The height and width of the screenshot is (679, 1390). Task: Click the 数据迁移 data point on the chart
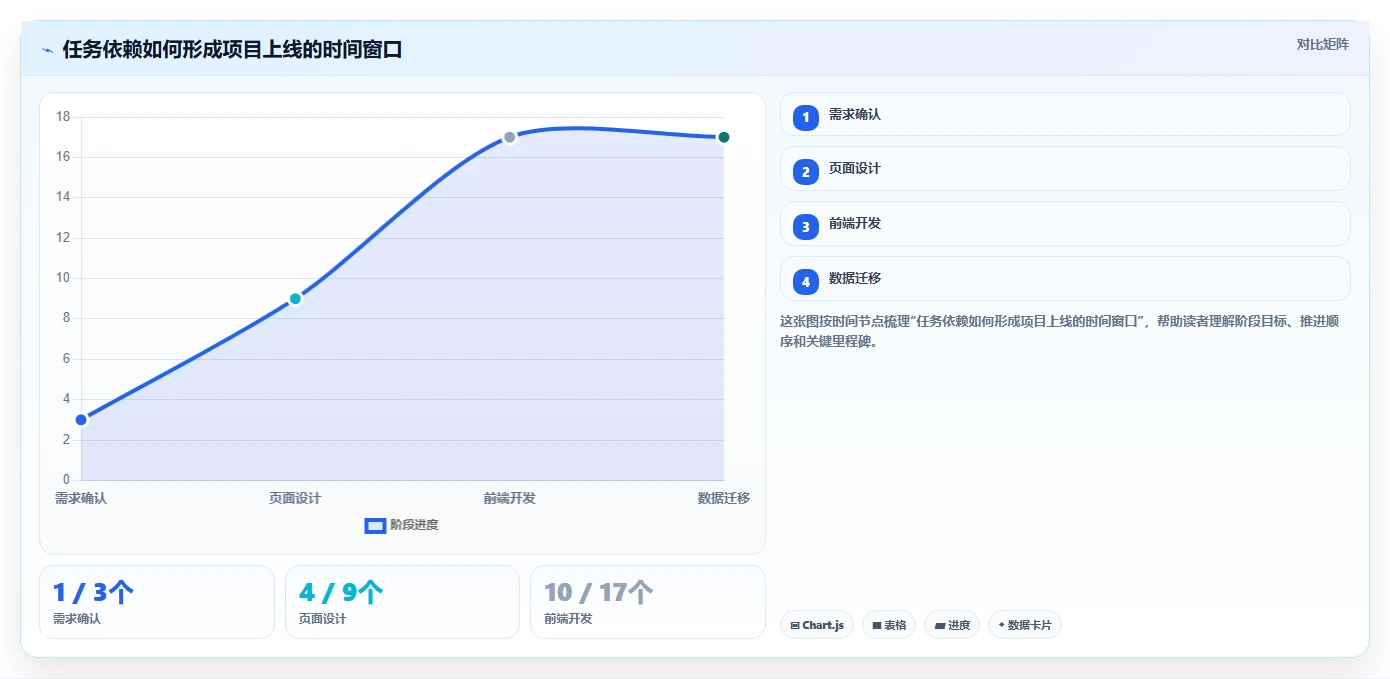coord(723,137)
